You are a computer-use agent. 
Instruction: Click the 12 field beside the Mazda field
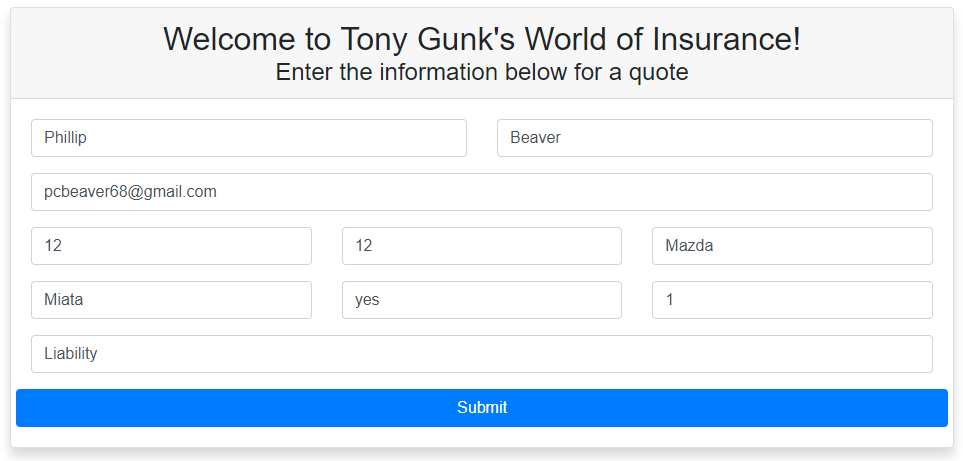481,246
